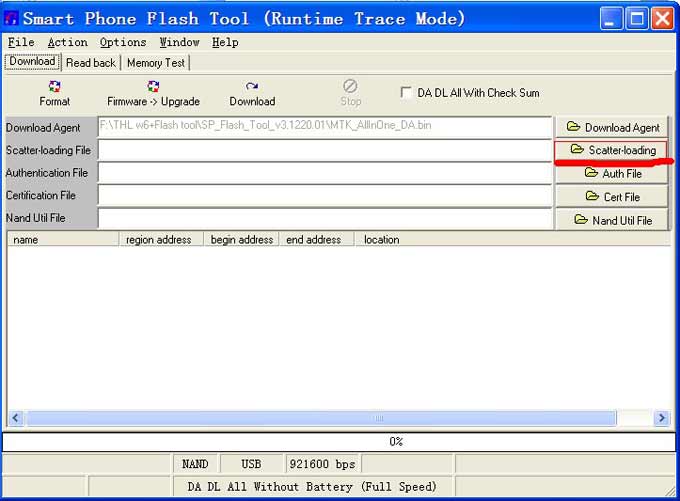Switch to the Download tab
680x501 pixels.
pyautogui.click(x=33, y=62)
